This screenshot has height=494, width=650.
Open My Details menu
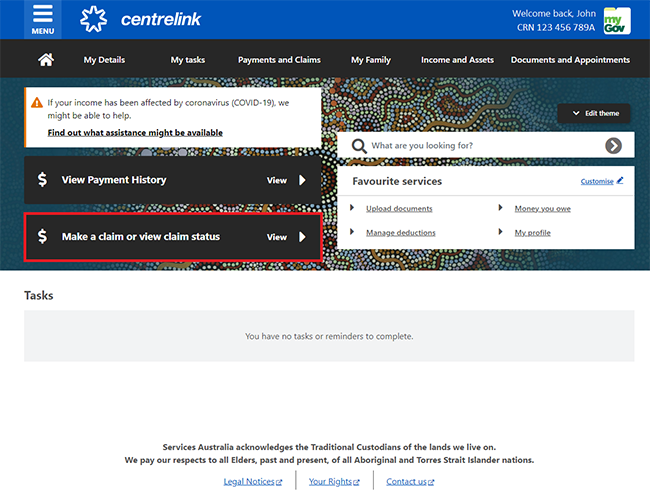tap(104, 60)
